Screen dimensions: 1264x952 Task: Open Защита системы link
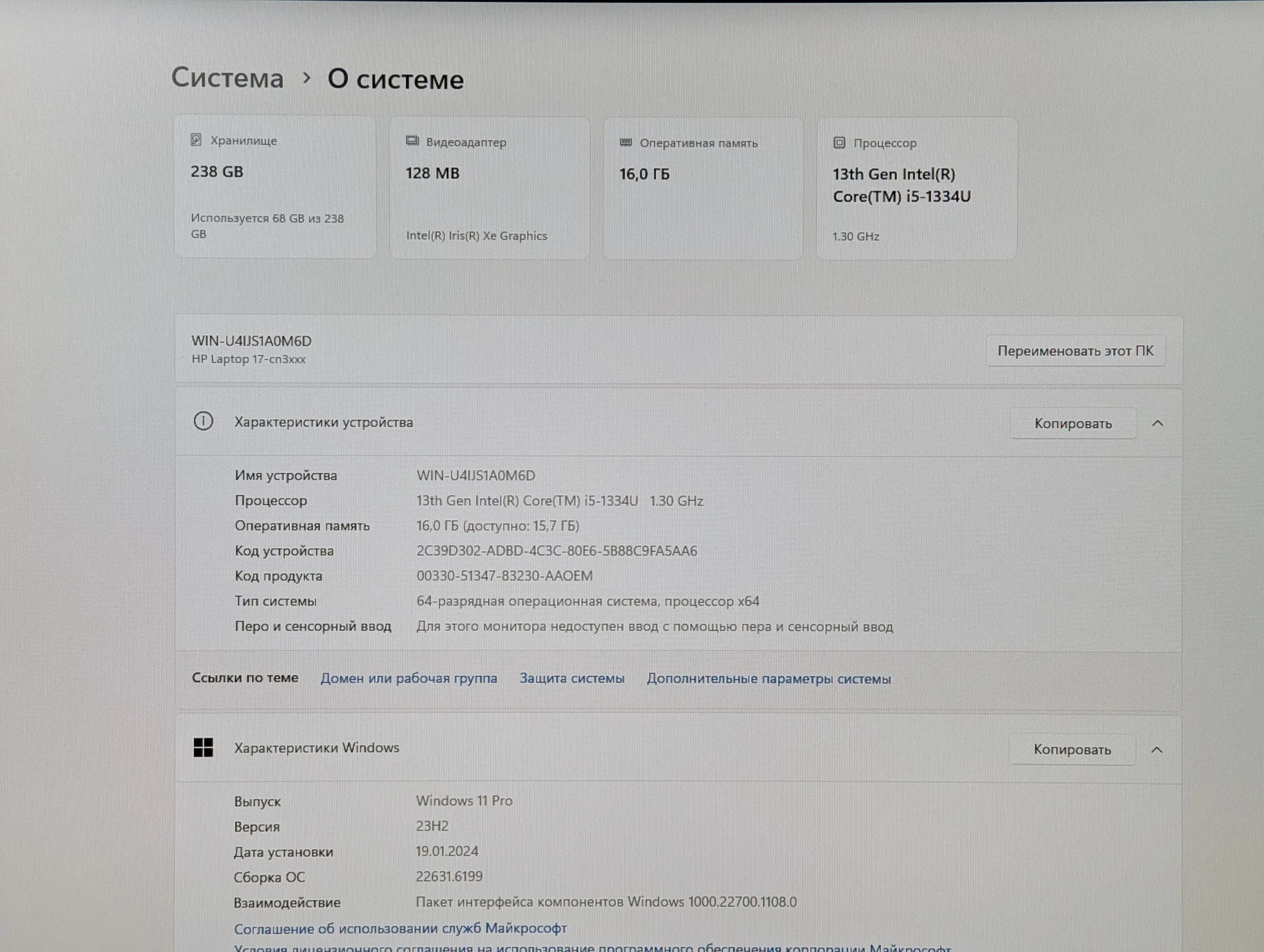(x=572, y=678)
